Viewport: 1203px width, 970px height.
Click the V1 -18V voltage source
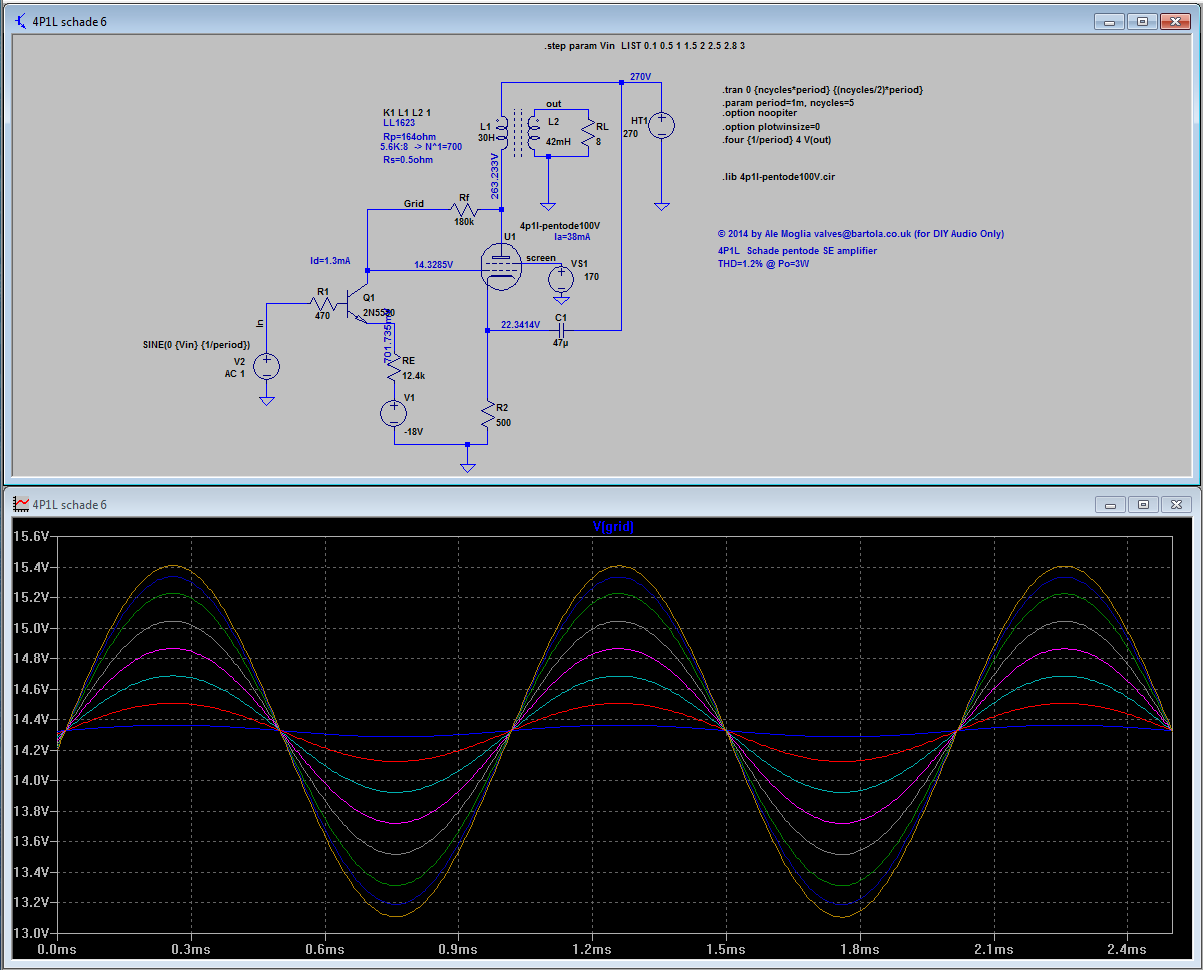coord(394,412)
